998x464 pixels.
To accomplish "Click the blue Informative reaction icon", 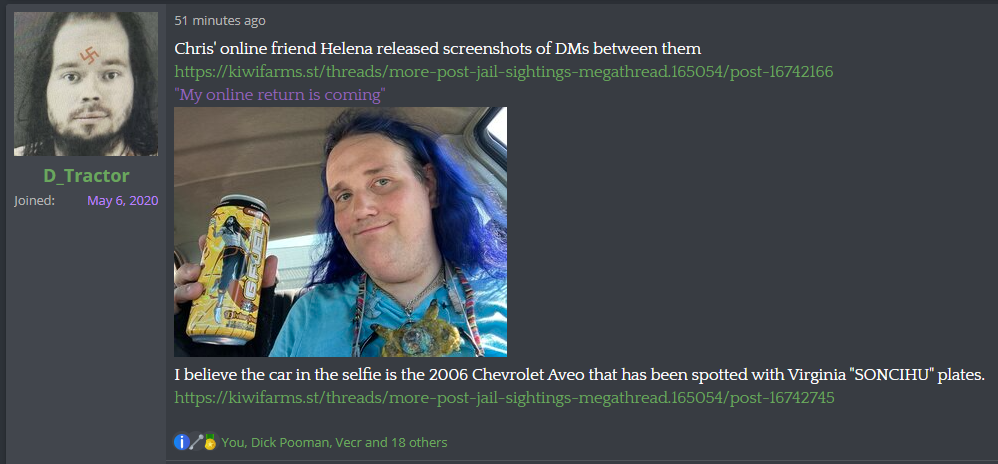I will pos(181,442).
